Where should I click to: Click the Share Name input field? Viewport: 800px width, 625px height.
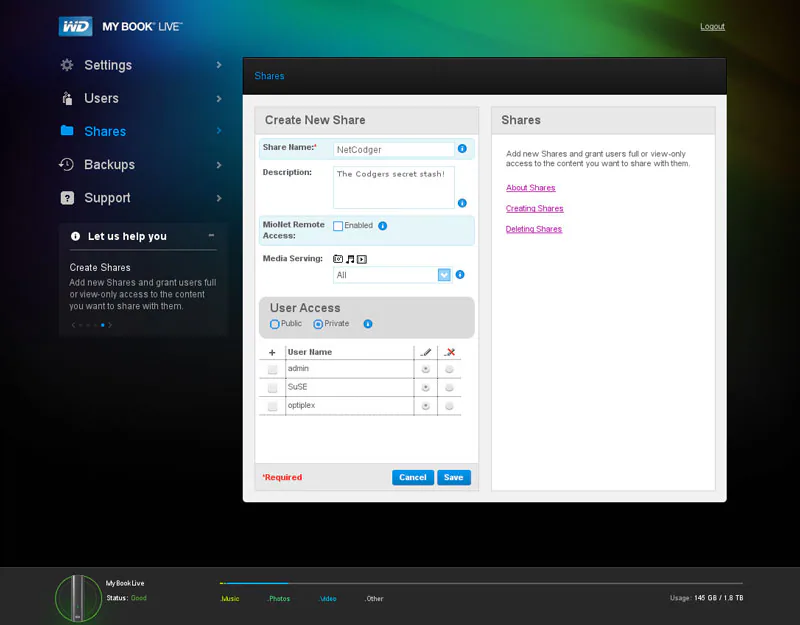tap(394, 149)
